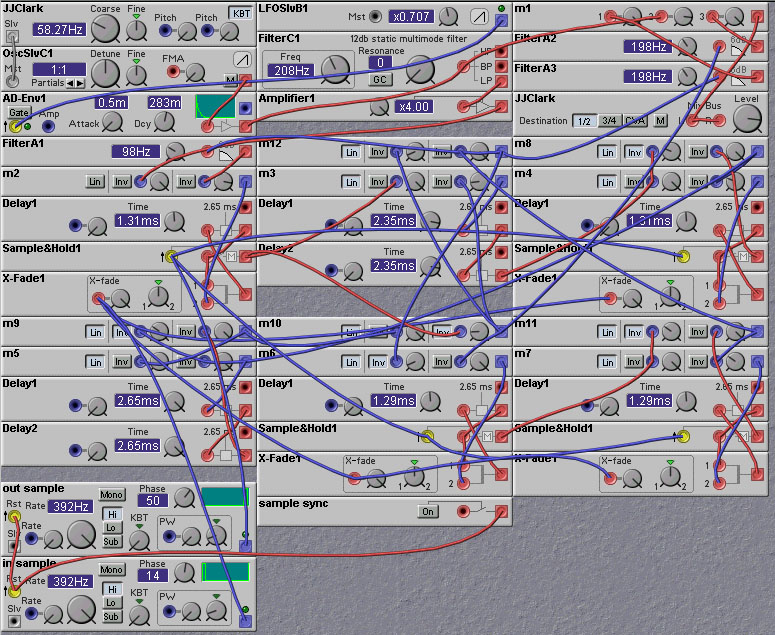
Task: Select Sub range on the in sample module
Action: pos(112,616)
